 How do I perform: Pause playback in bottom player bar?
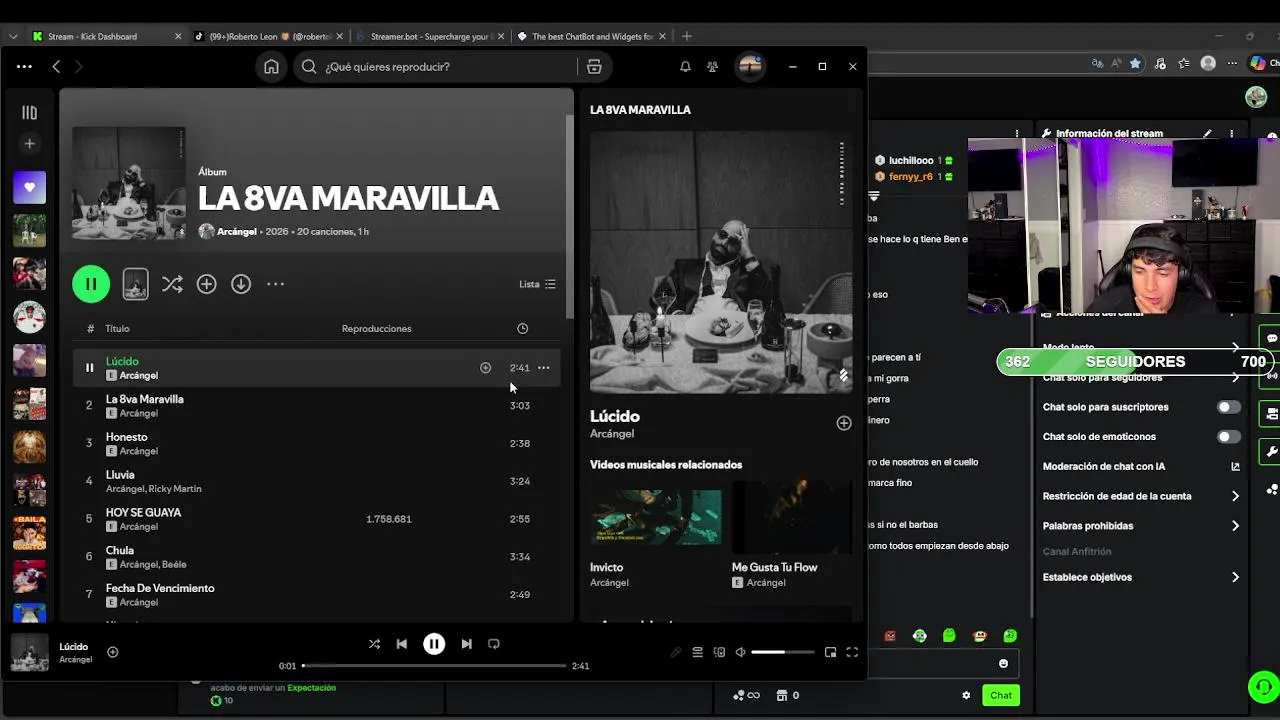tap(434, 644)
